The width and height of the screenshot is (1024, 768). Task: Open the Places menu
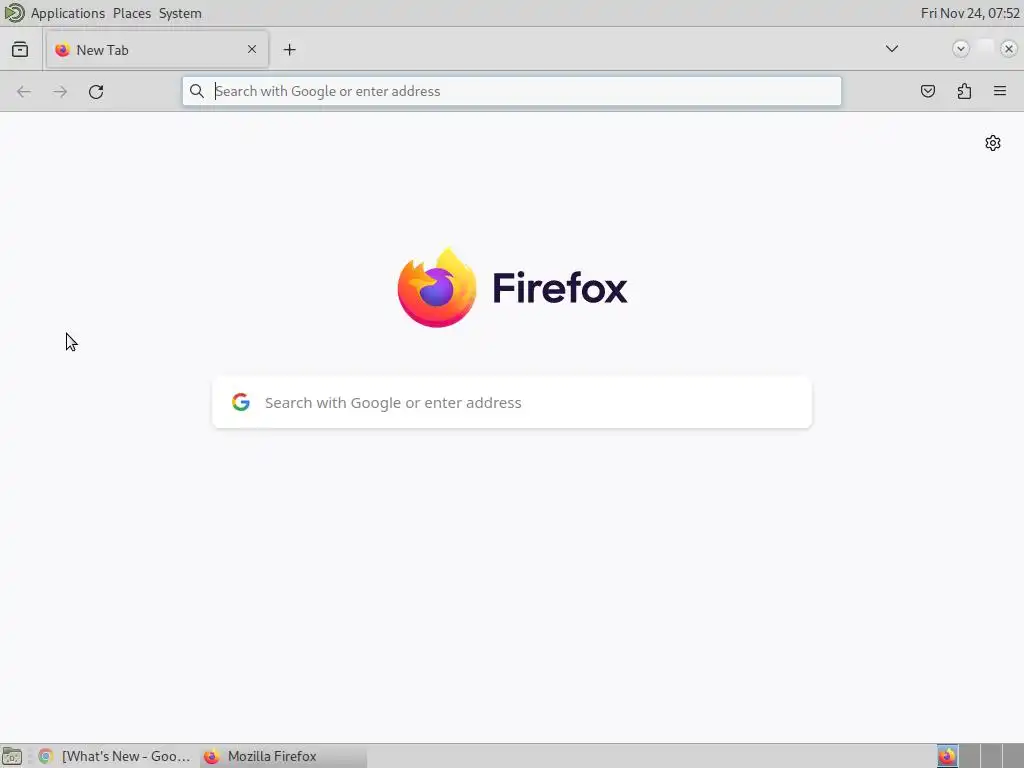(131, 13)
